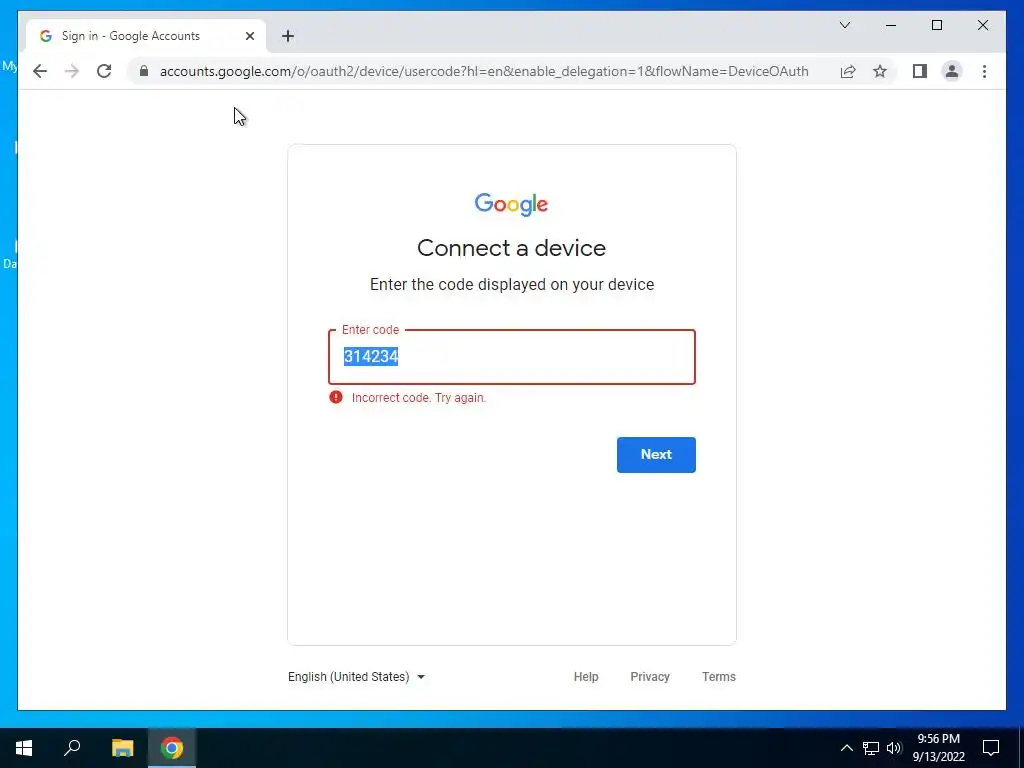Close the Chrome window
The width and height of the screenshot is (1024, 768).
[x=982, y=25]
